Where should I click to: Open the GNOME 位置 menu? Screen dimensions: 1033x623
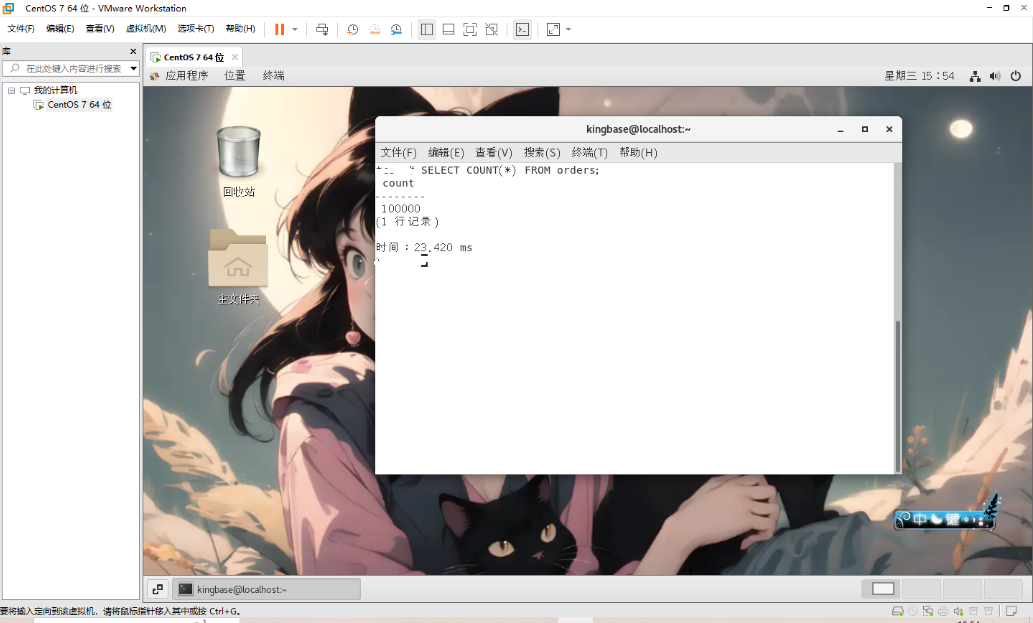235,76
